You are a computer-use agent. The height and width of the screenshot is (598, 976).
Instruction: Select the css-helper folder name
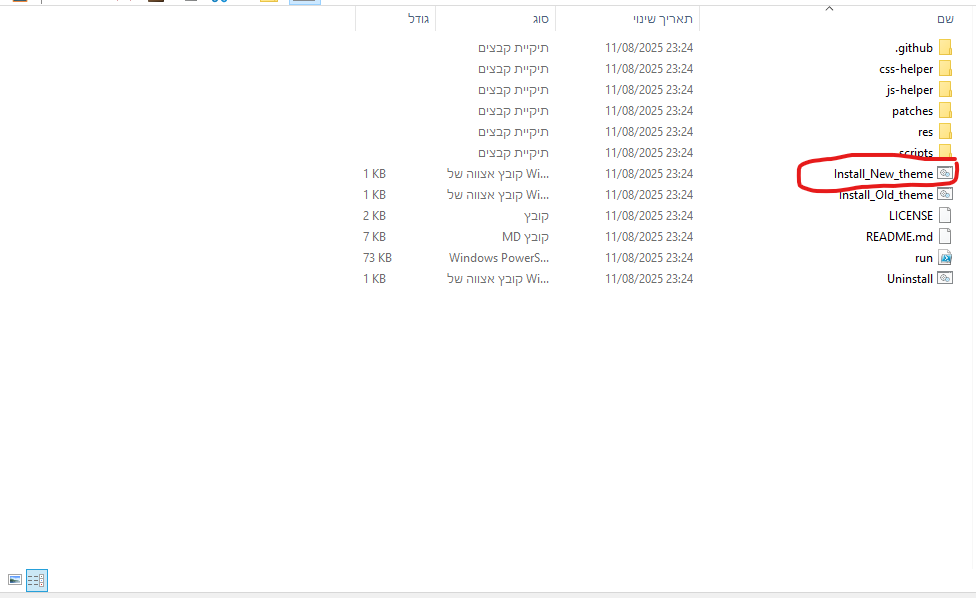tap(906, 69)
